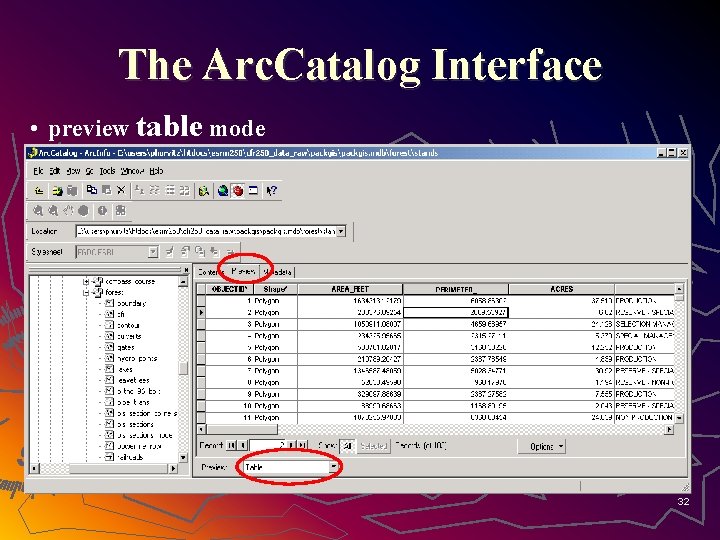Viewport: 720px width, 540px height.
Task: Click the Connect To Folder toolbar icon
Action: [57, 191]
